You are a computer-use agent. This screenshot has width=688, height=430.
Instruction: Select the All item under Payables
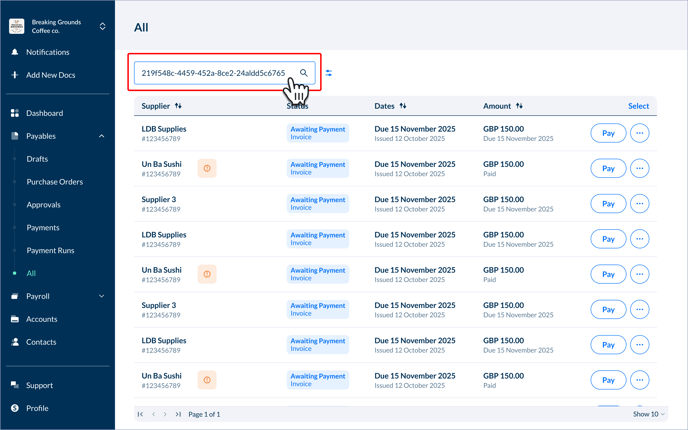[31, 273]
